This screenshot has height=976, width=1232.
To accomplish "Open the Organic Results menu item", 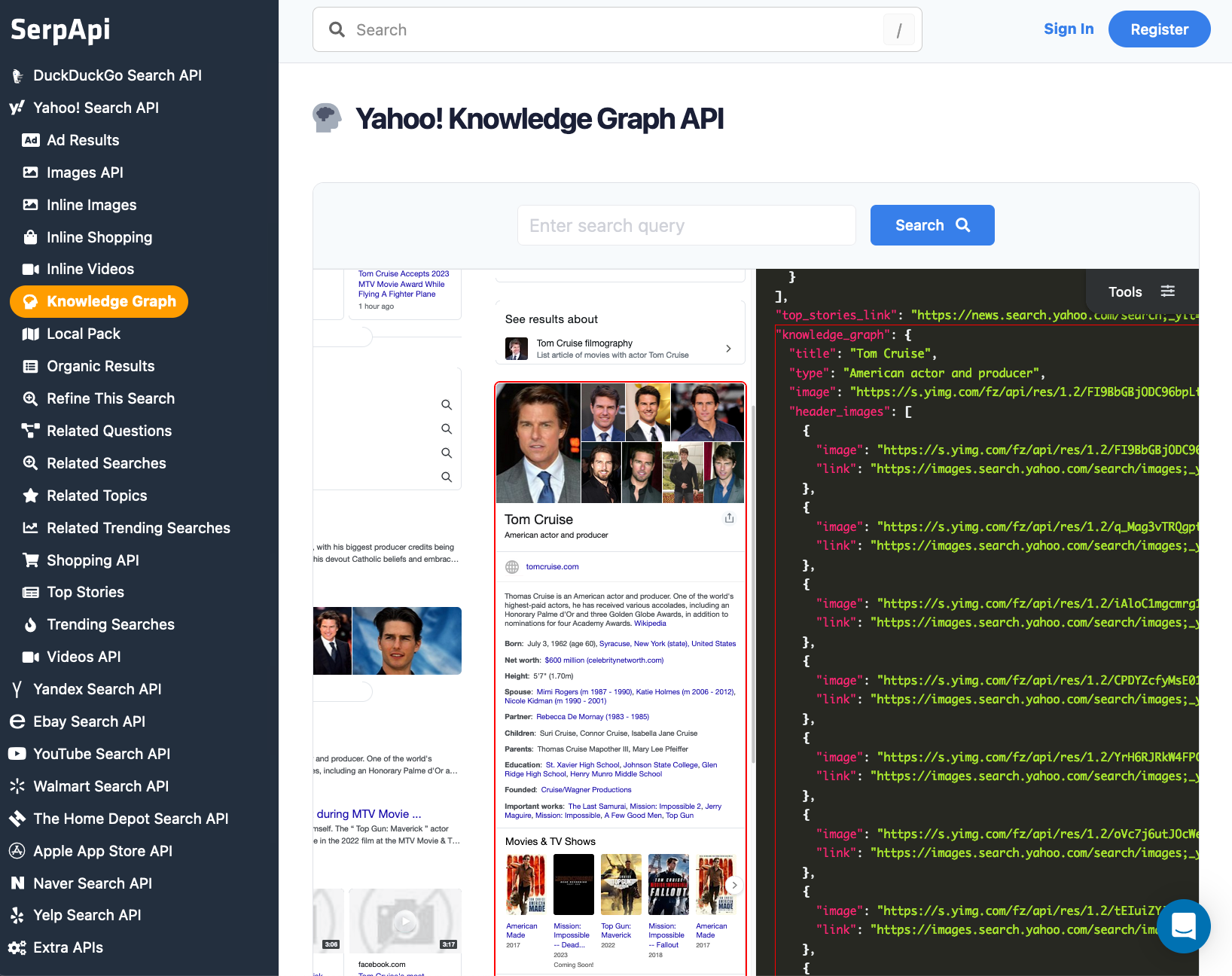I will [101, 366].
